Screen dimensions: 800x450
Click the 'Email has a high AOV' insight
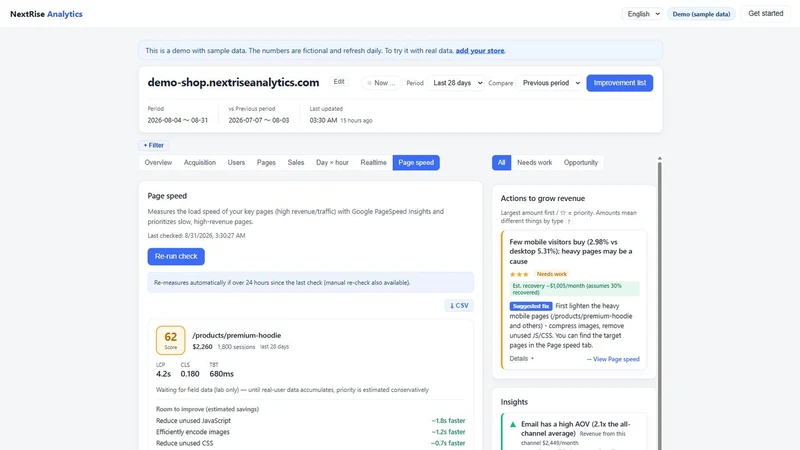[575, 429]
